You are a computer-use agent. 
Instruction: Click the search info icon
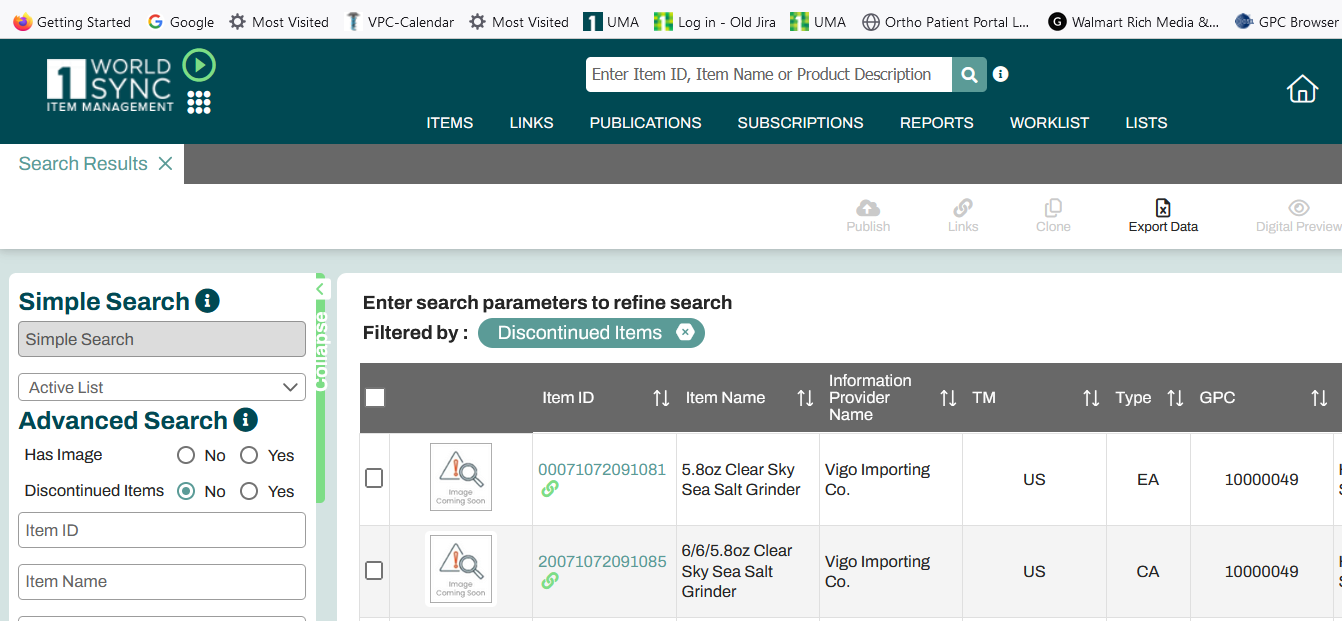(1001, 74)
